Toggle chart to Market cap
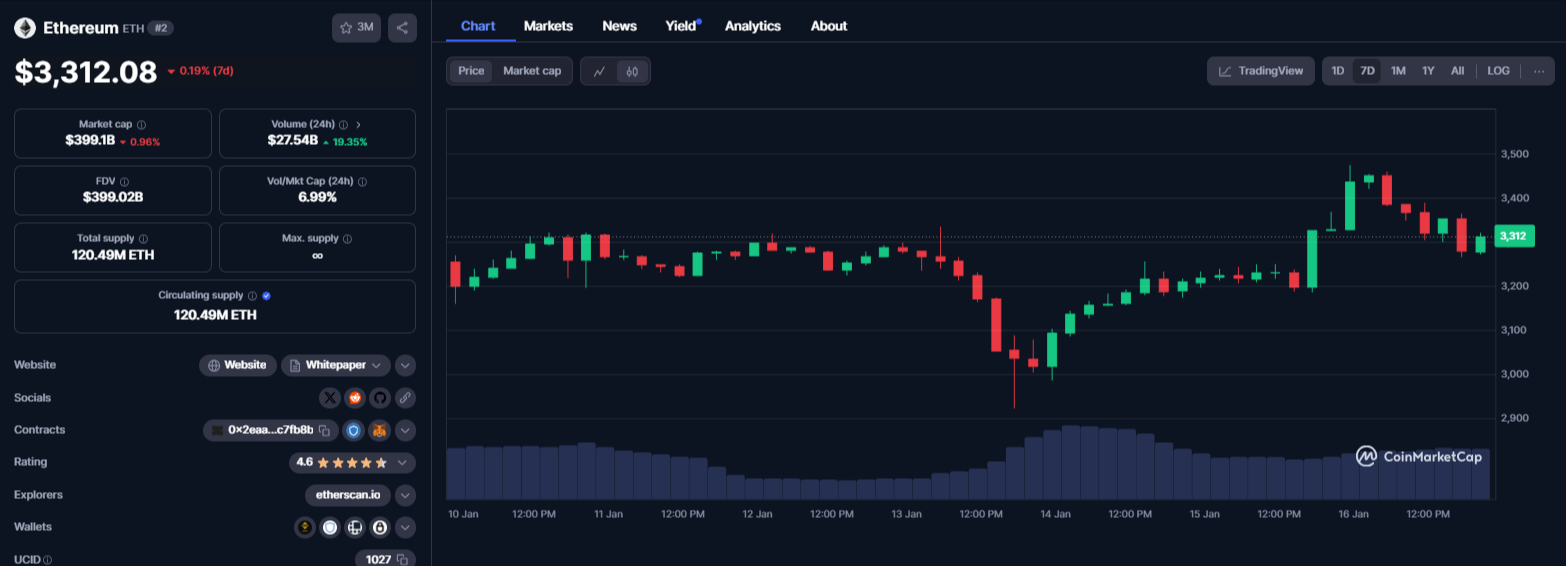 (531, 71)
